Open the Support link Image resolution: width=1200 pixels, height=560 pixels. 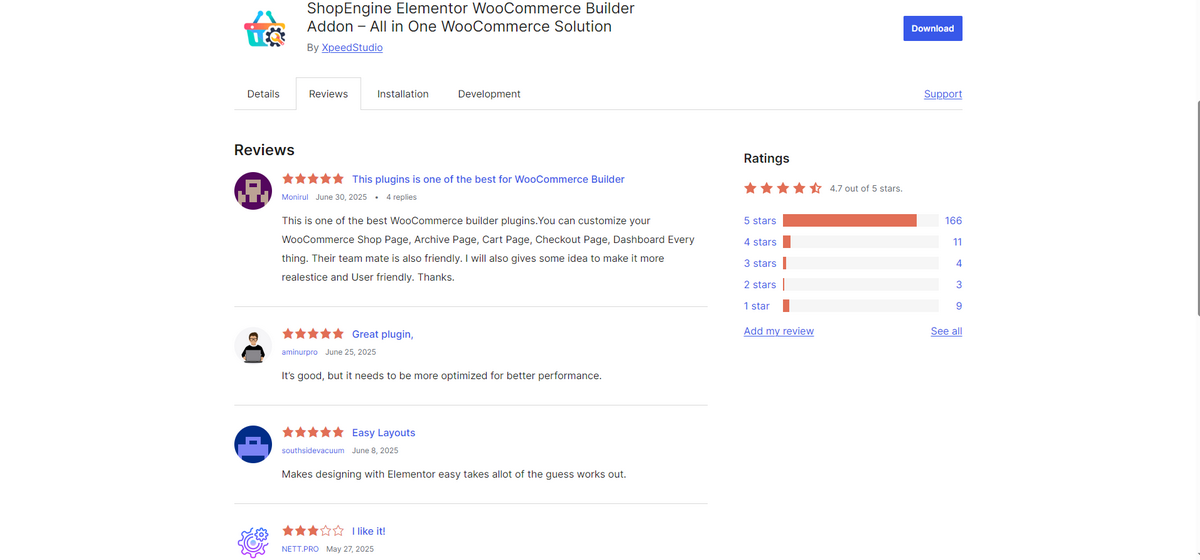point(943,94)
